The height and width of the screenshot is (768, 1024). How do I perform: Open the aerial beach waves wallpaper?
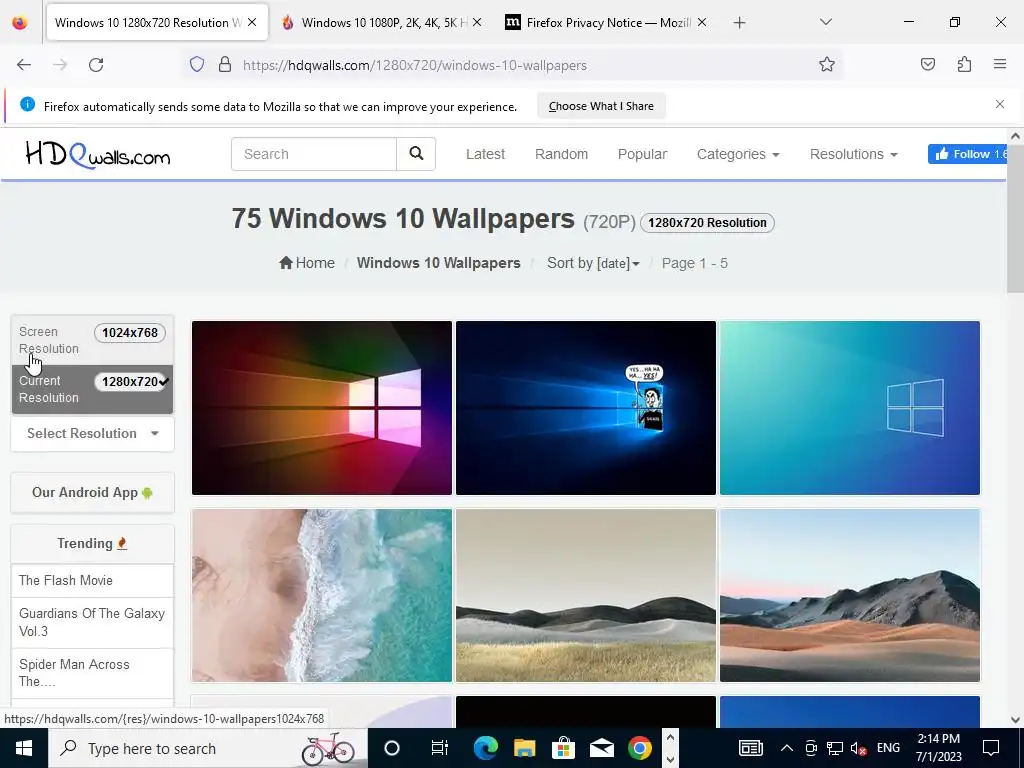pos(322,596)
